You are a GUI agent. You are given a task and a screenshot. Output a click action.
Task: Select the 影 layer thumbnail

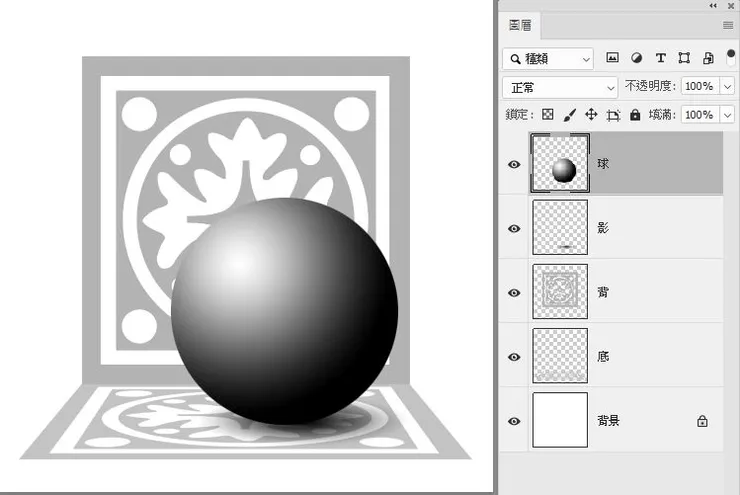pyautogui.click(x=560, y=227)
